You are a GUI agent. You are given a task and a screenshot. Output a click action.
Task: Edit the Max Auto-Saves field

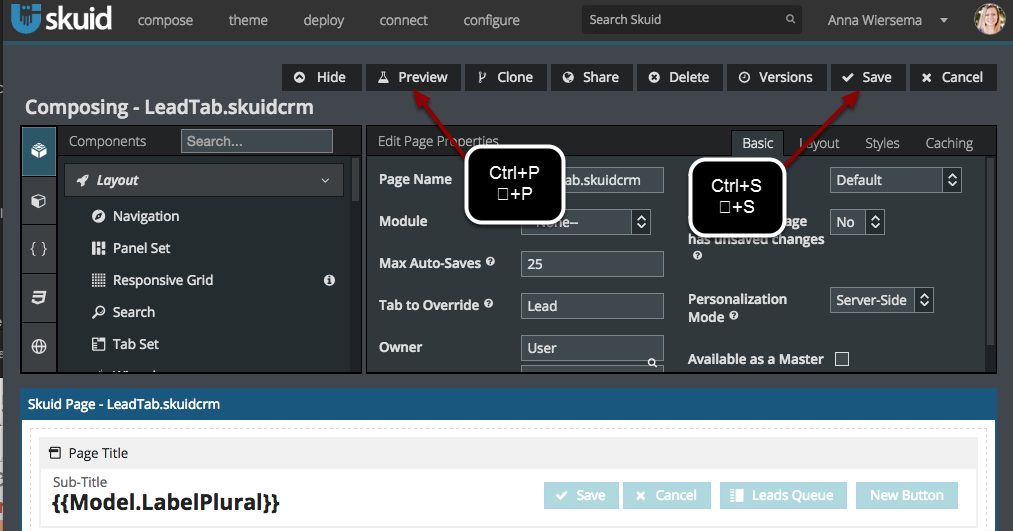(592, 264)
